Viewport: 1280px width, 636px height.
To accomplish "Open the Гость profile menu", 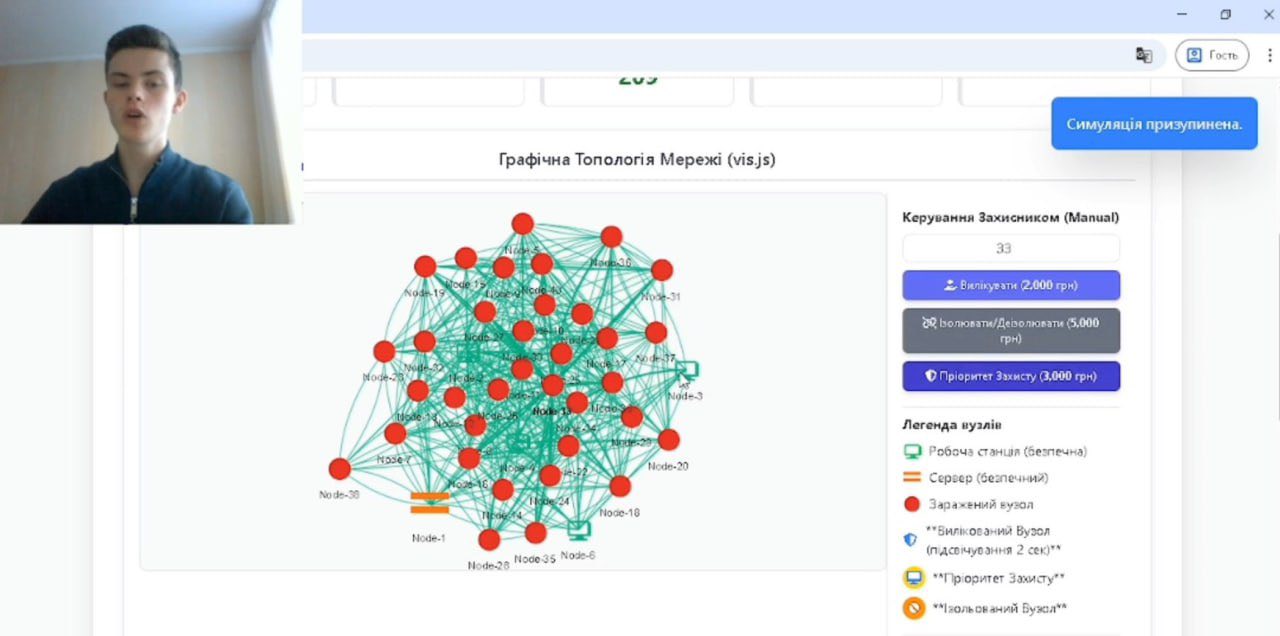I will pos(1212,55).
